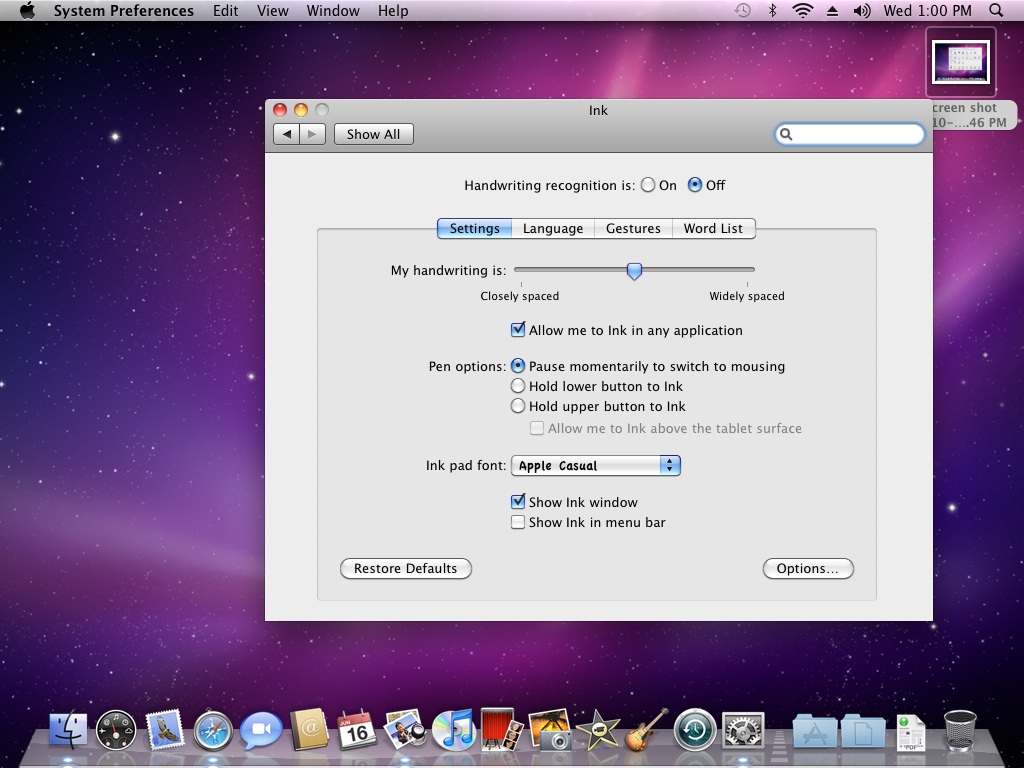Go forward with the right arrow button

coord(313,134)
